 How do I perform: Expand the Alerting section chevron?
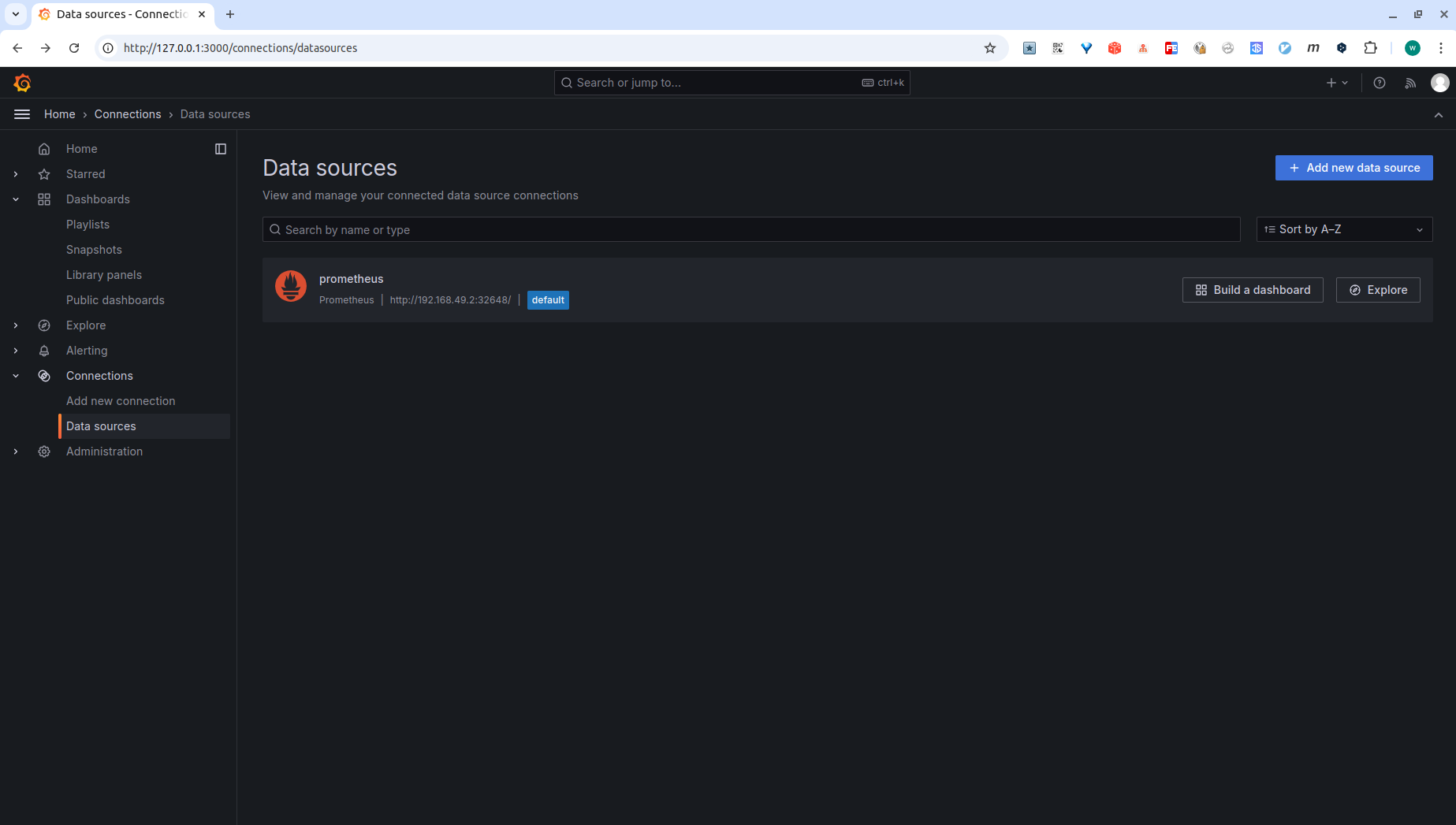coord(16,351)
